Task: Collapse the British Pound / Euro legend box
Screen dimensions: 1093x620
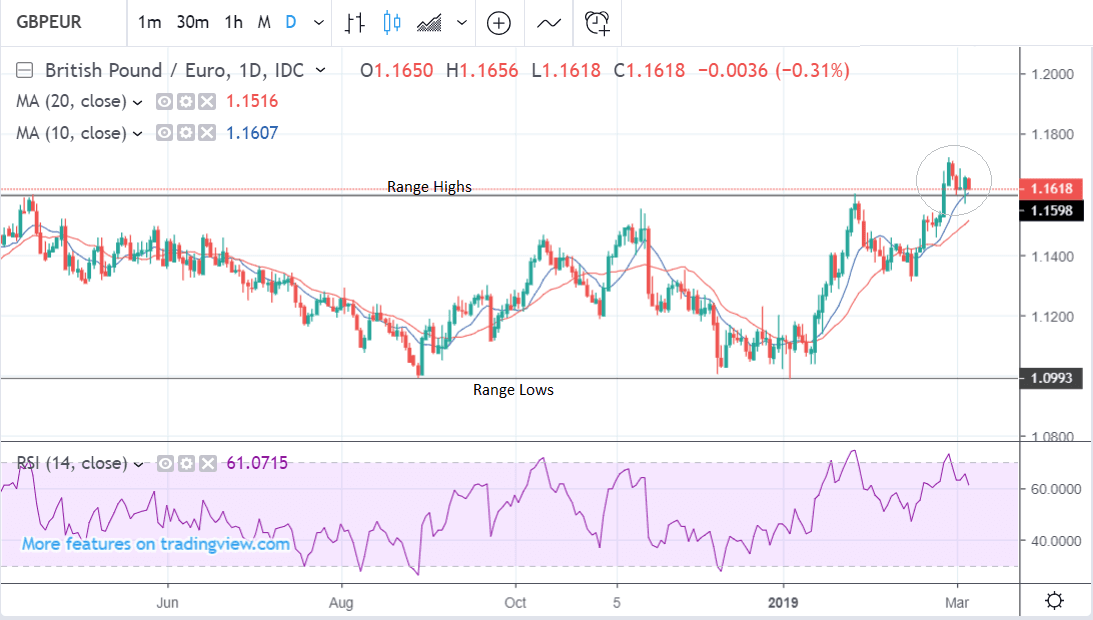Action: 25,70
